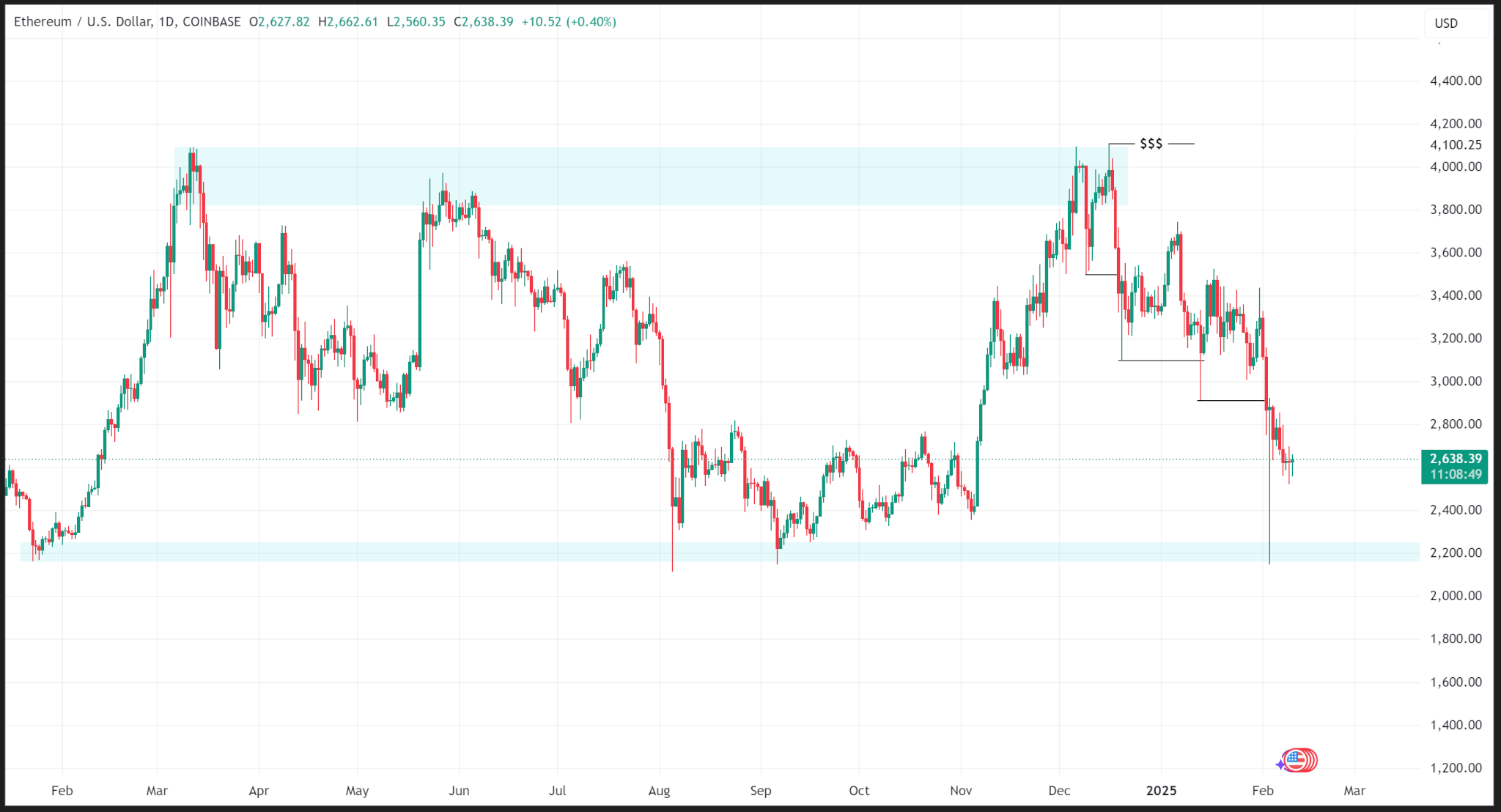Viewport: 1501px width, 812px height.
Task: Click the 3,200.00 price axis label
Action: 1456,338
